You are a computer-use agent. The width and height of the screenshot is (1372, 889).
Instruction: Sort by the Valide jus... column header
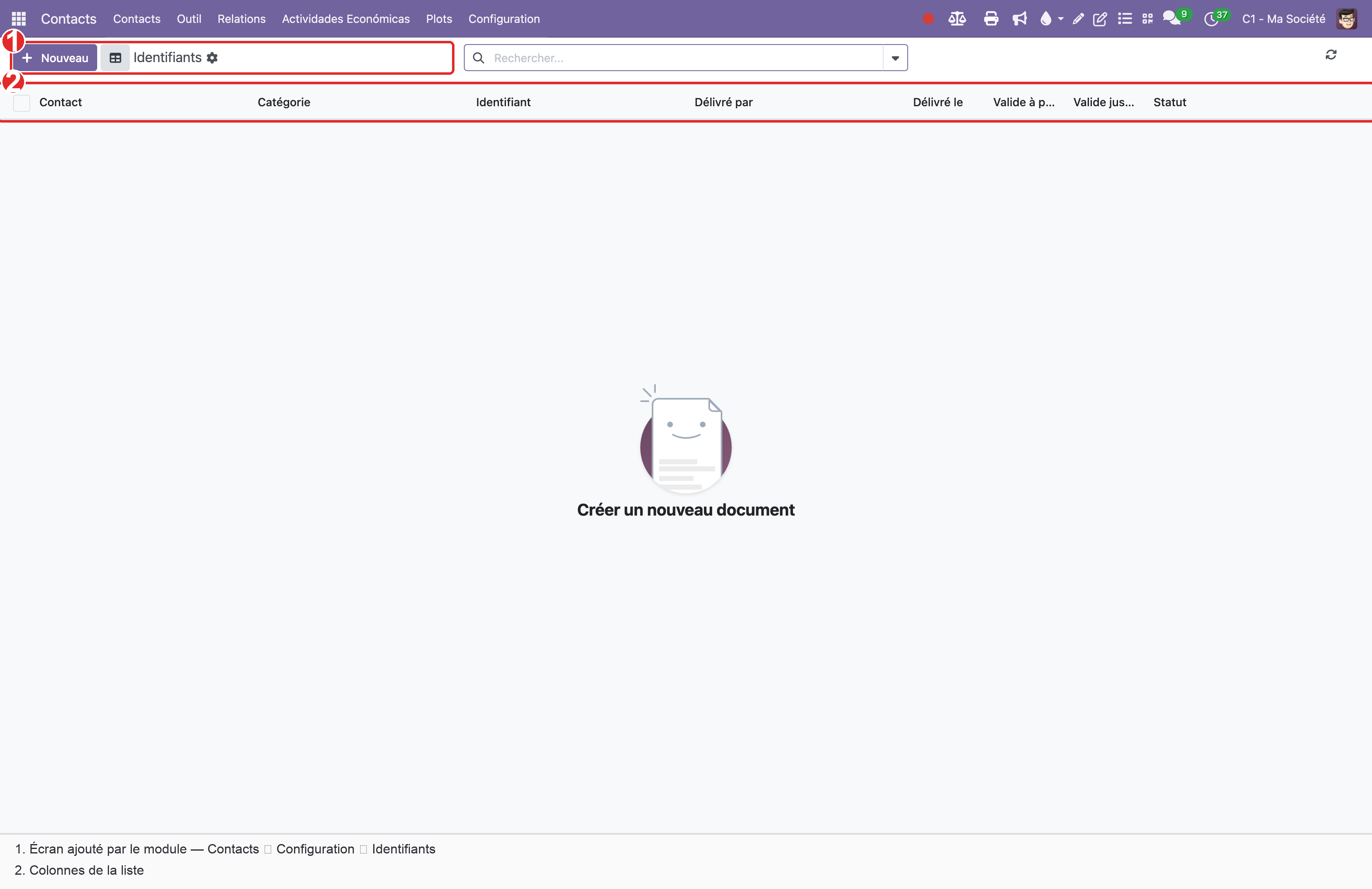click(1103, 102)
